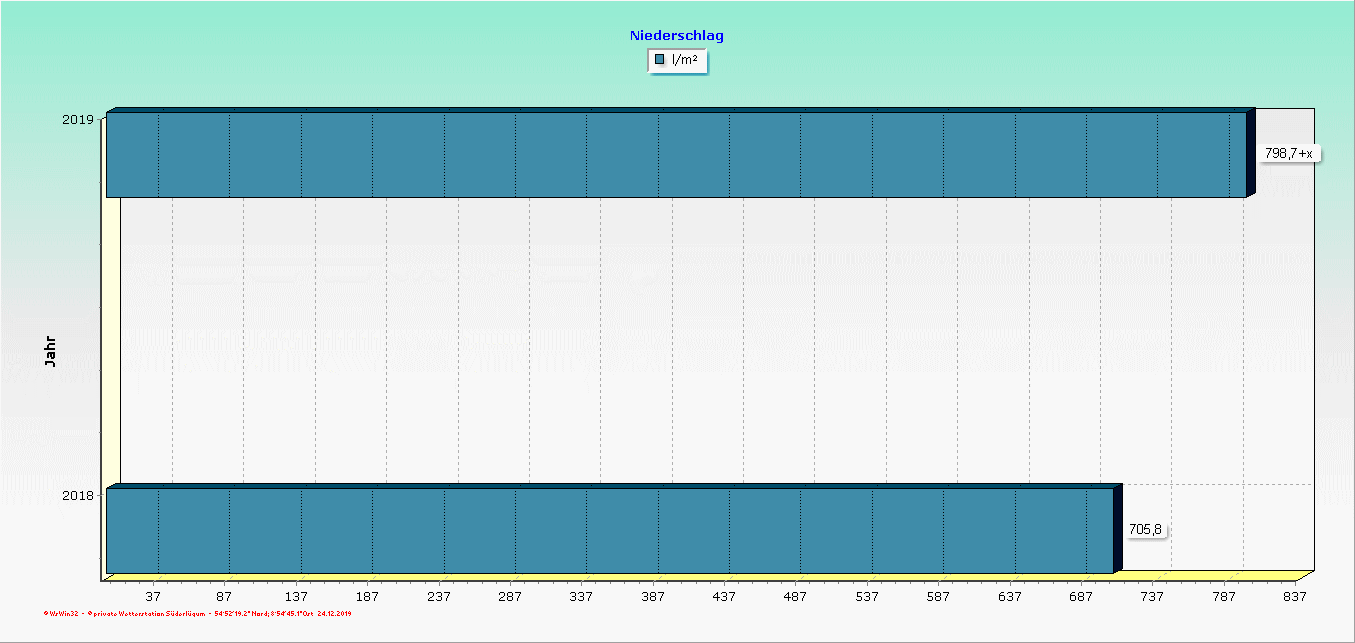Click the 37 x-axis tick label
Image resolution: width=1355 pixels, height=643 pixels.
153,596
